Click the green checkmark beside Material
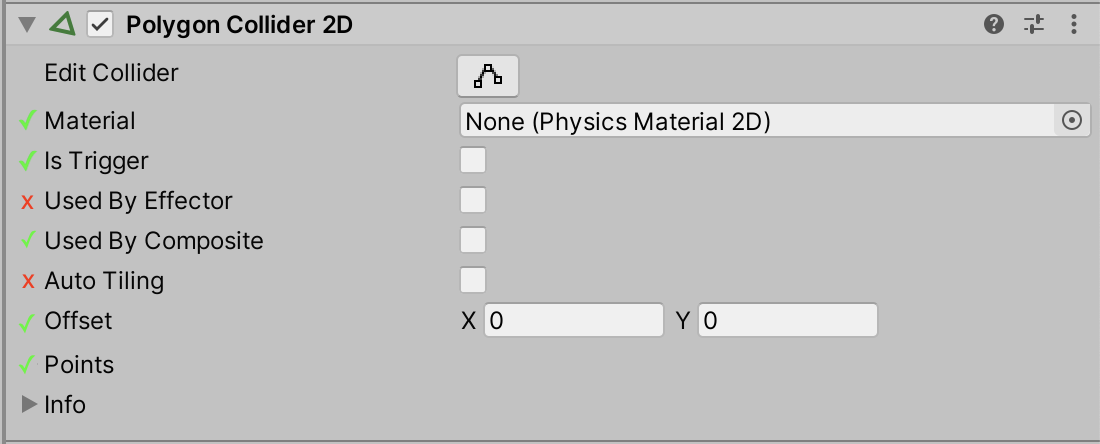 27,122
